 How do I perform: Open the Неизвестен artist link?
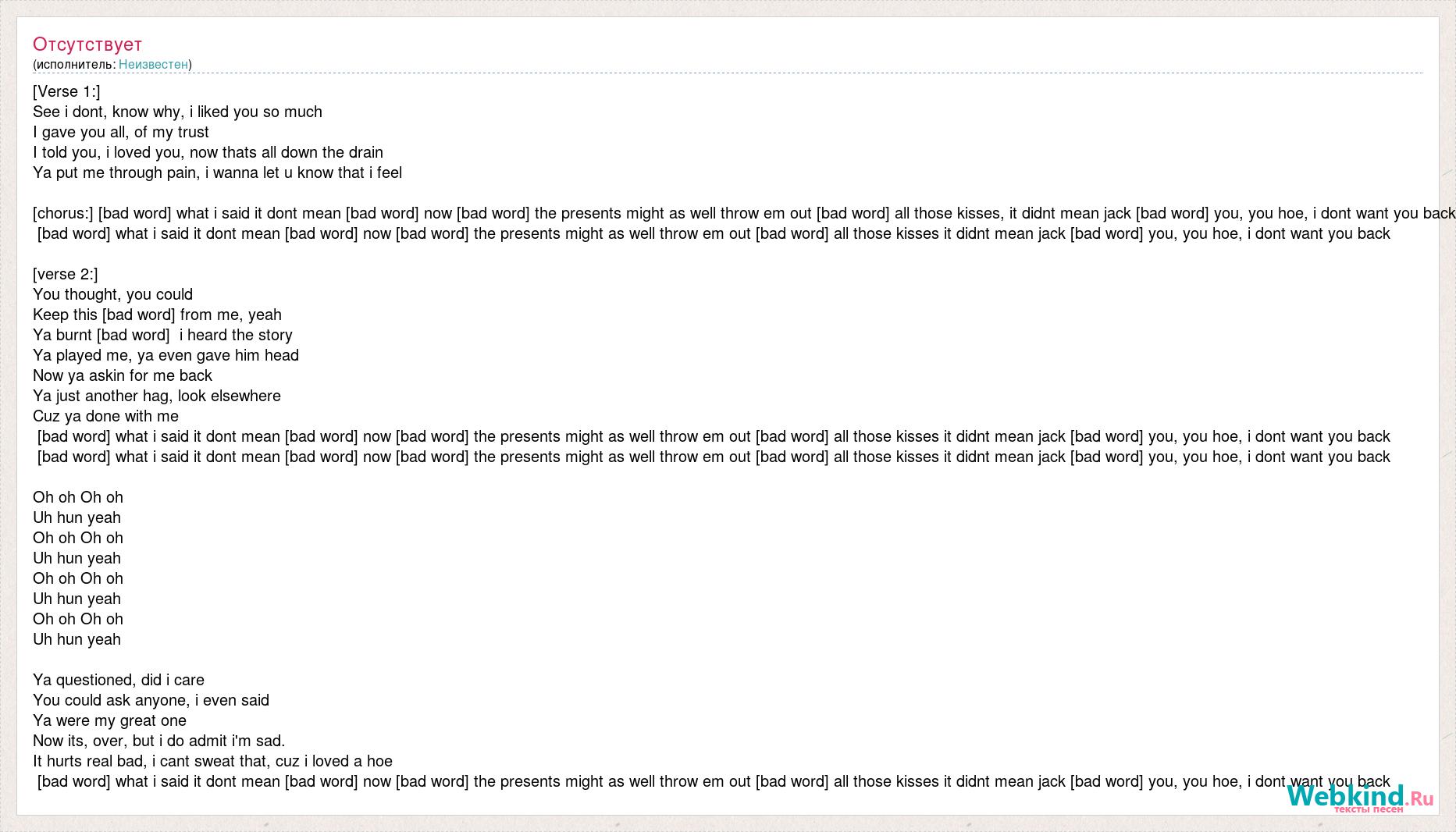(x=153, y=64)
